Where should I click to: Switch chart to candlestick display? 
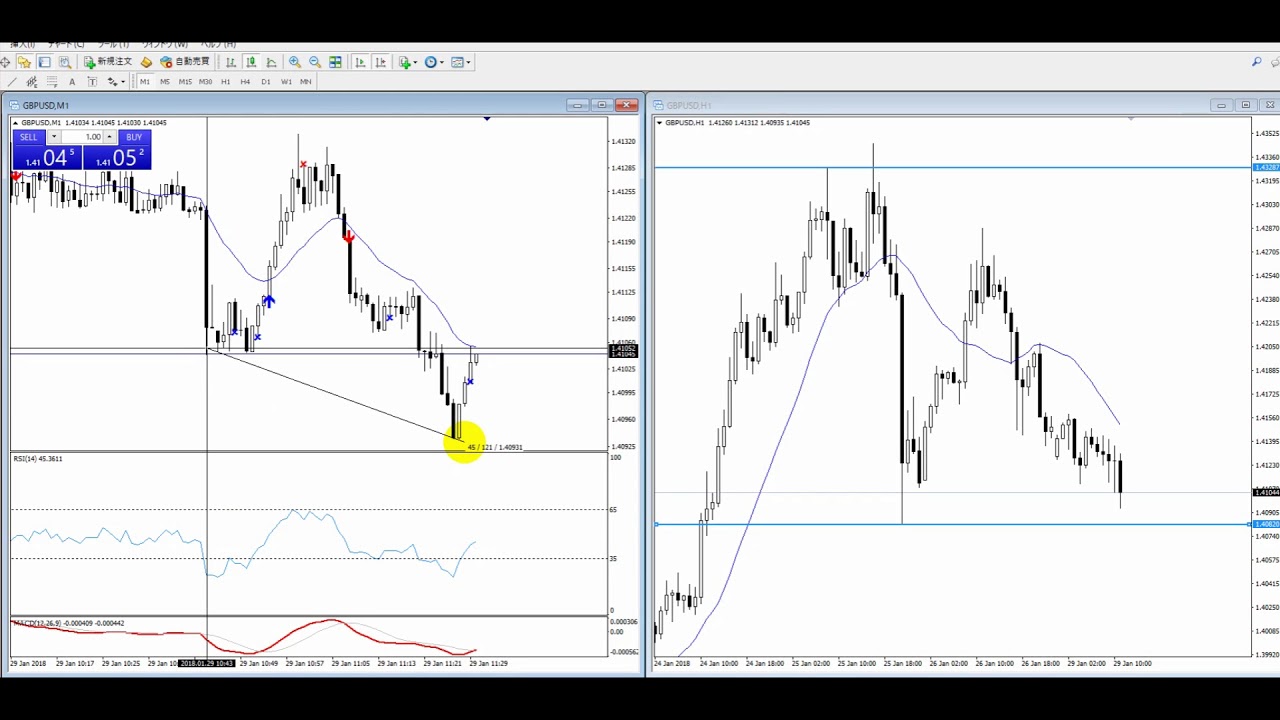[251, 62]
